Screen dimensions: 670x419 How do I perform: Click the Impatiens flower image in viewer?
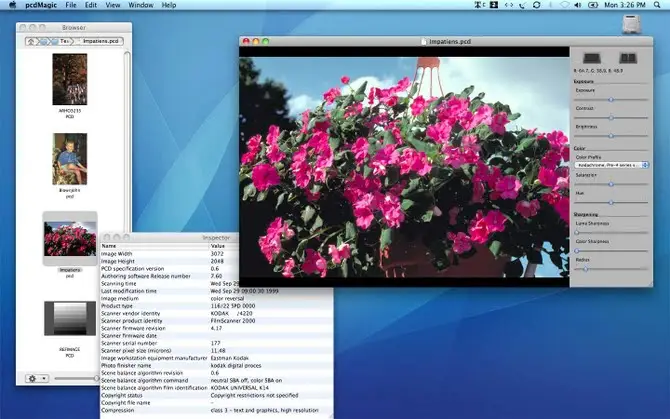(404, 167)
